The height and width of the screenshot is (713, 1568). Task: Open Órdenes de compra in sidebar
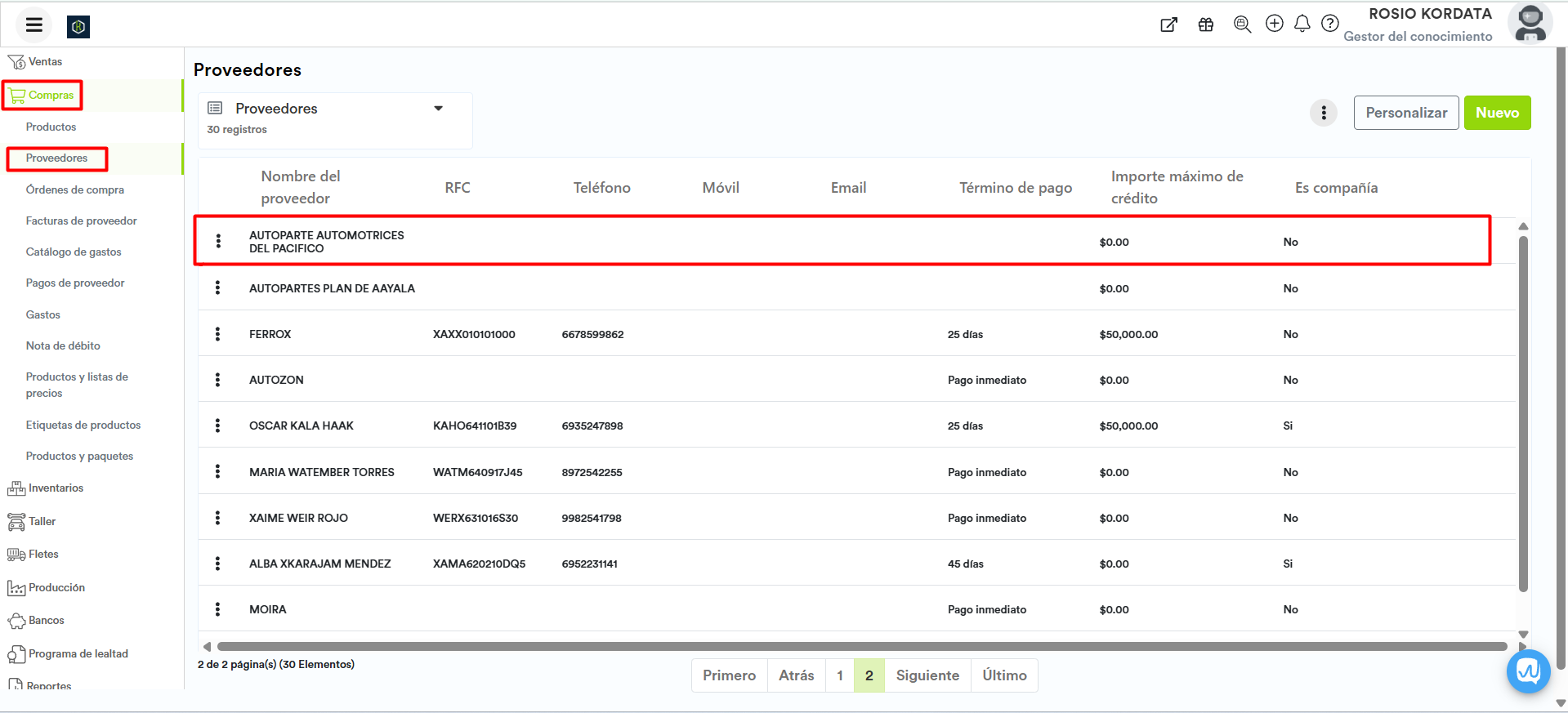point(75,189)
